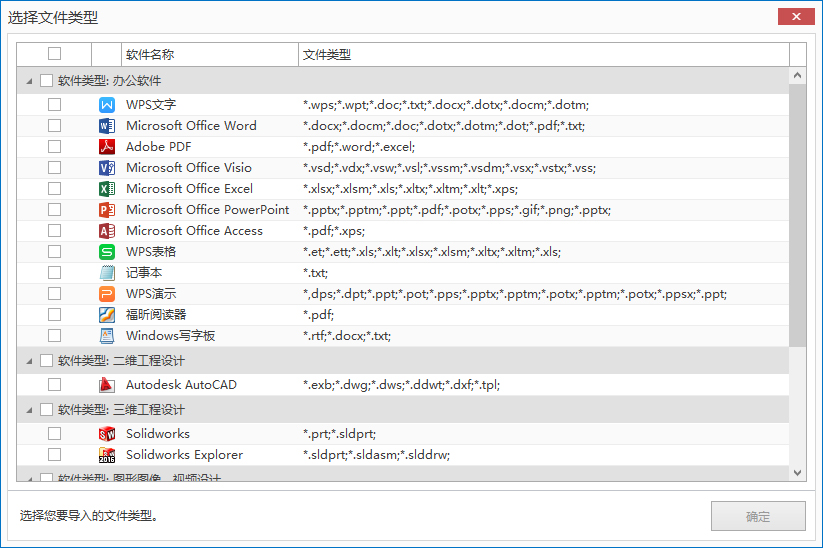Check the select-all checkbox in header
Image resolution: width=823 pixels, height=548 pixels.
click(54, 54)
